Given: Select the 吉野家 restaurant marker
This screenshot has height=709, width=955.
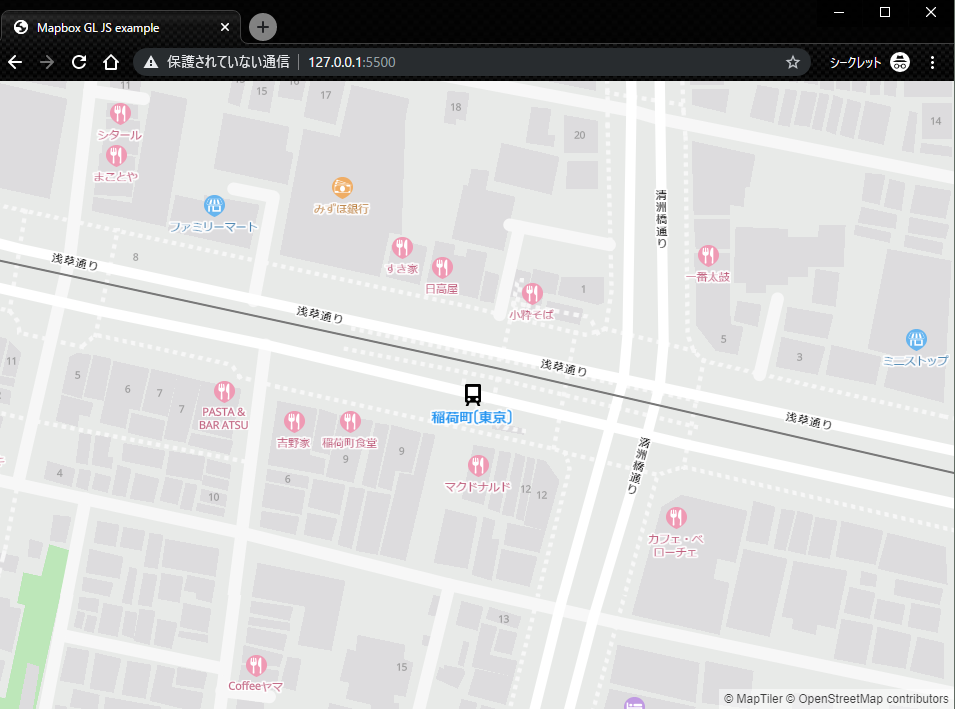Looking at the screenshot, I should (x=294, y=421).
